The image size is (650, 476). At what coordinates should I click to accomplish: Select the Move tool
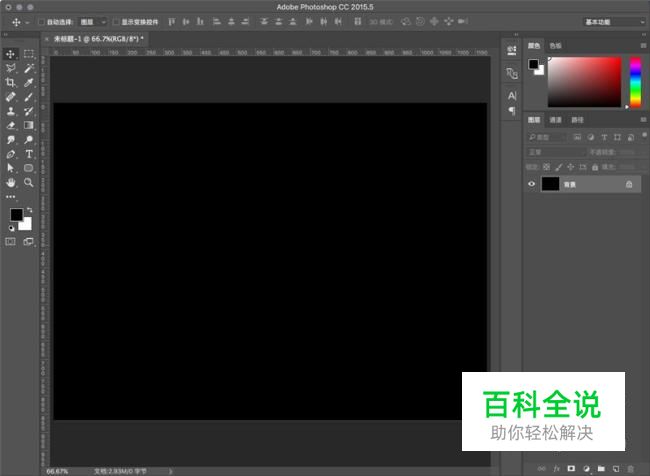pyautogui.click(x=10, y=54)
